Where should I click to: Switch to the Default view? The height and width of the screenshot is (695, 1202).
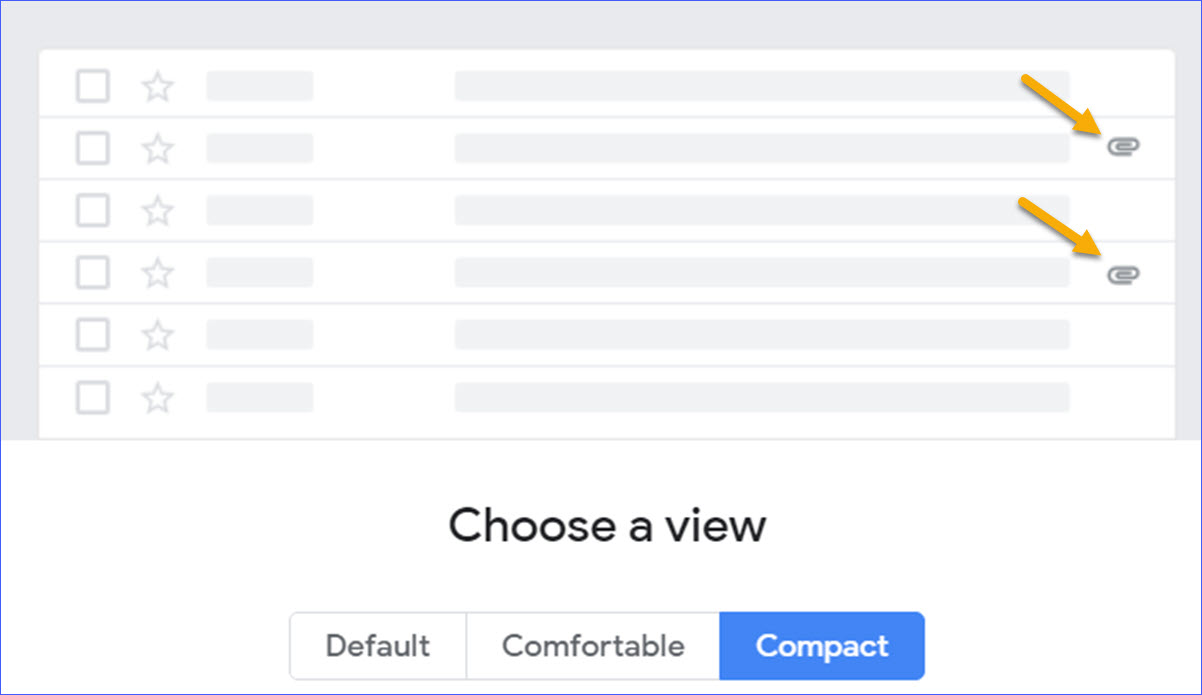click(x=378, y=645)
